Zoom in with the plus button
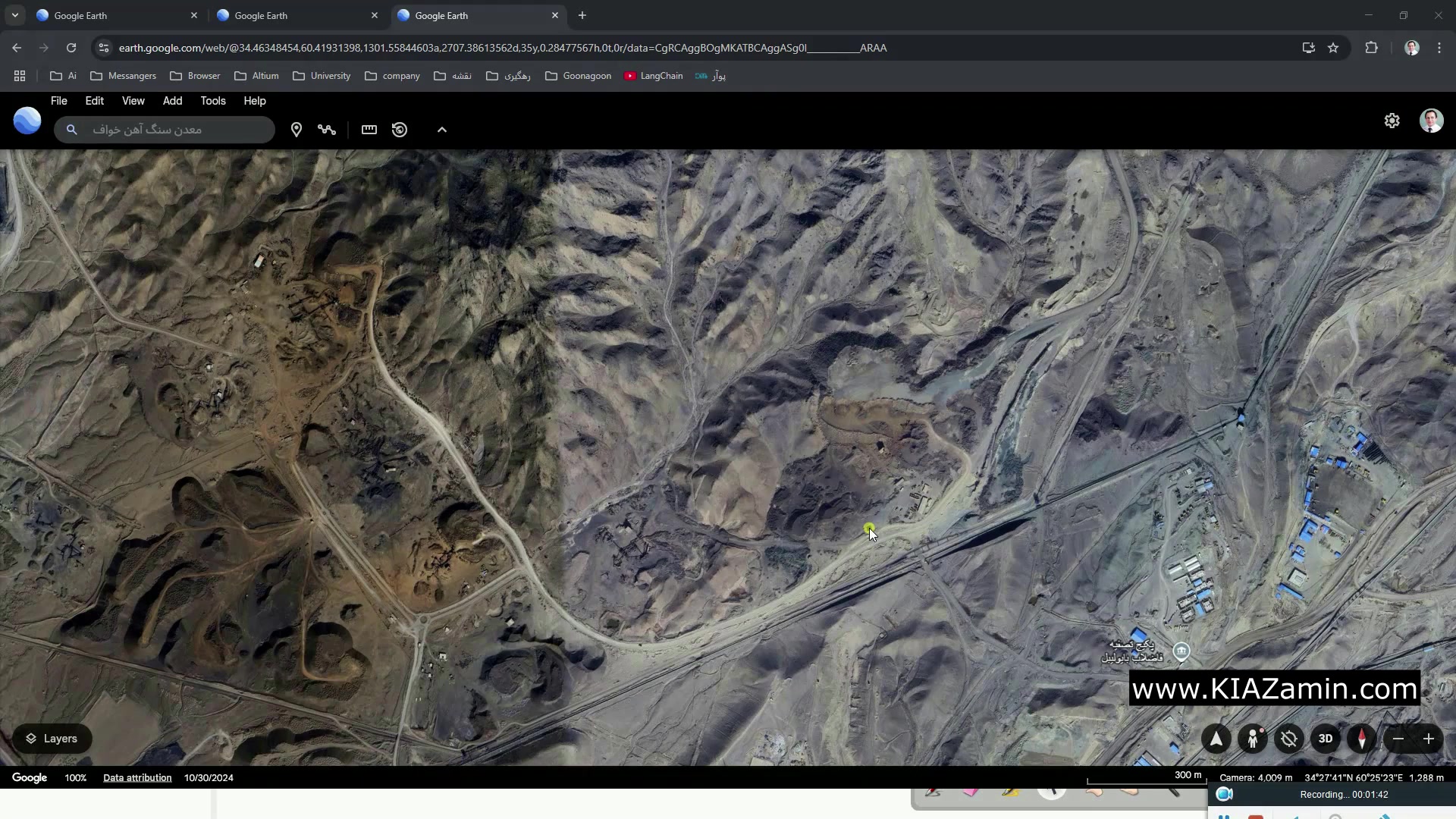Viewport: 1456px width, 819px height. tap(1429, 739)
